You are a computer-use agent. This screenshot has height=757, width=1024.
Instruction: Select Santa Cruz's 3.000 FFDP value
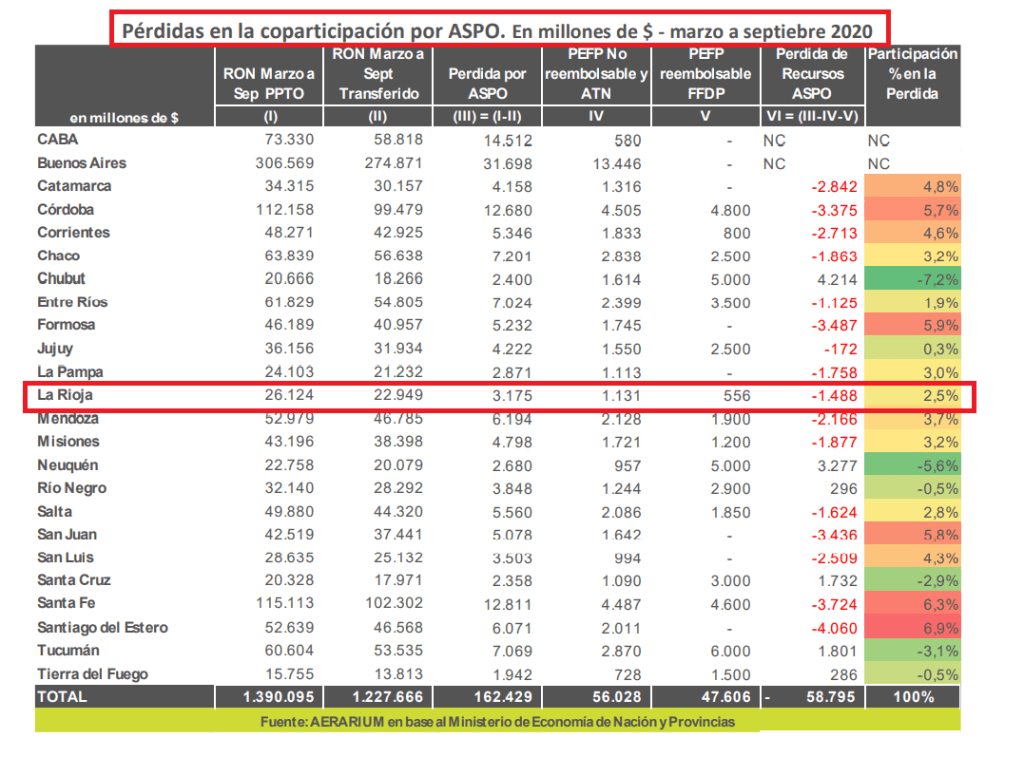[731, 581]
